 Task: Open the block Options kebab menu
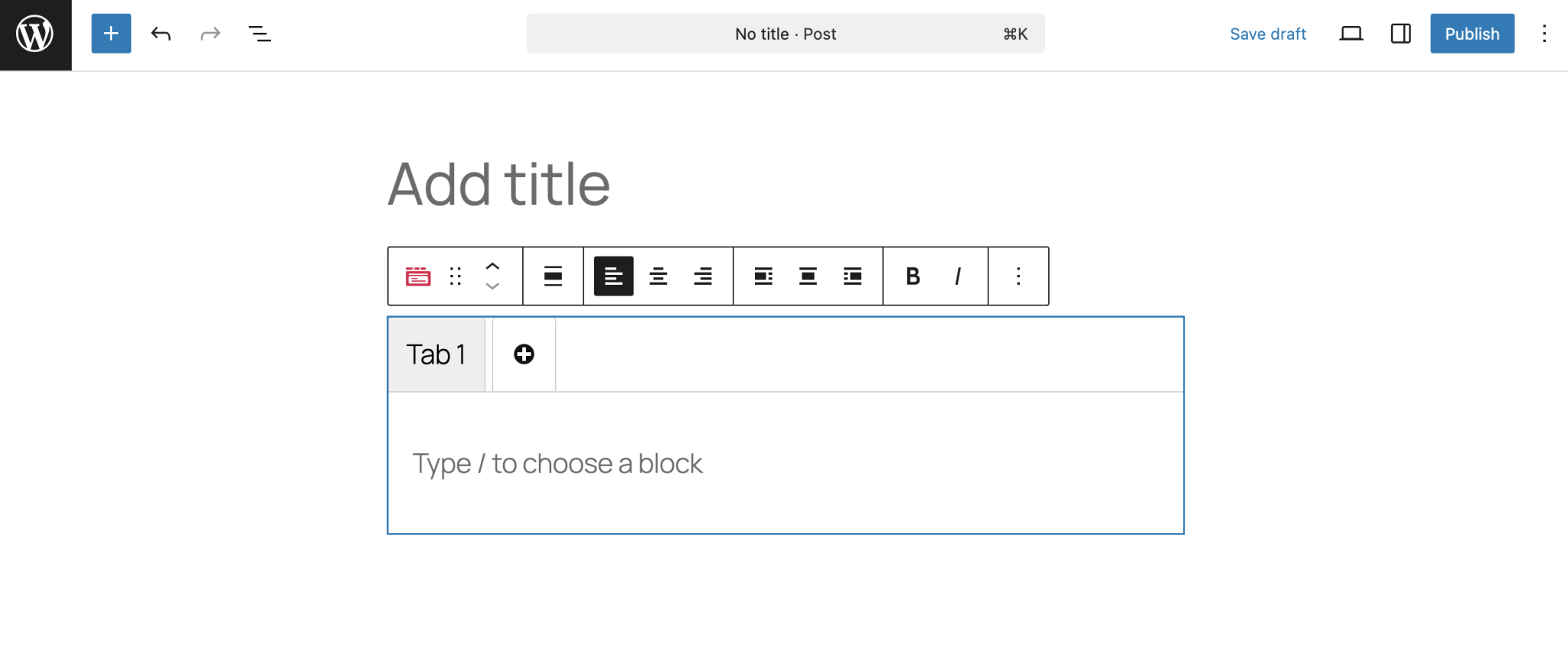(x=1018, y=276)
